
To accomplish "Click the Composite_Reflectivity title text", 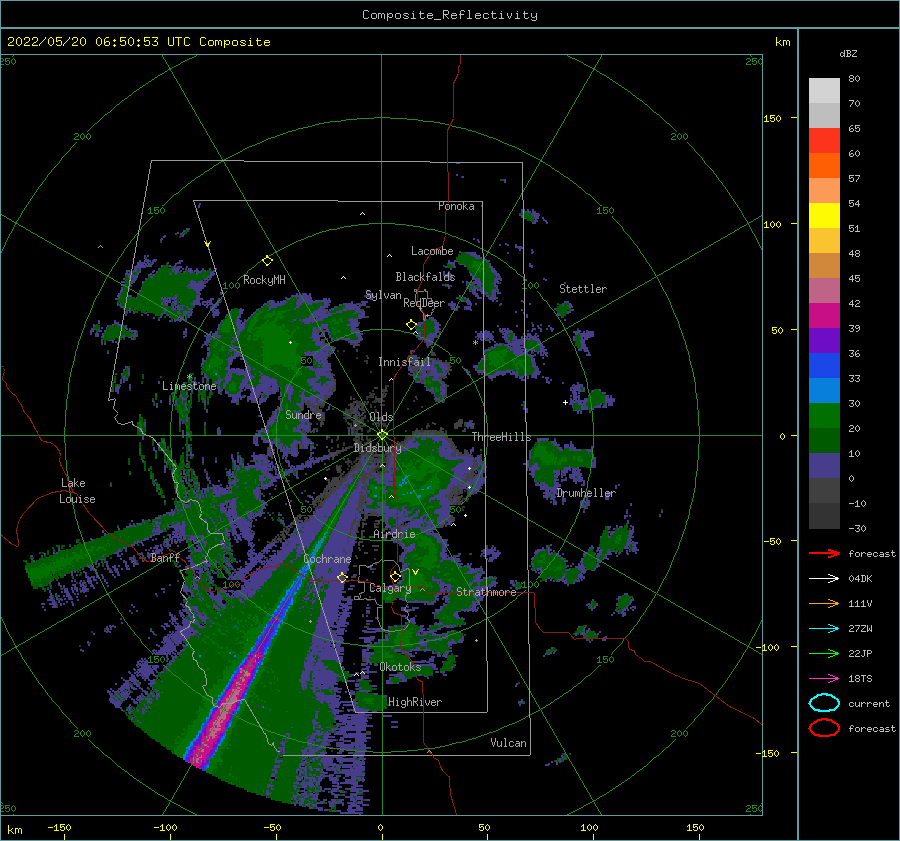I will click(450, 15).
